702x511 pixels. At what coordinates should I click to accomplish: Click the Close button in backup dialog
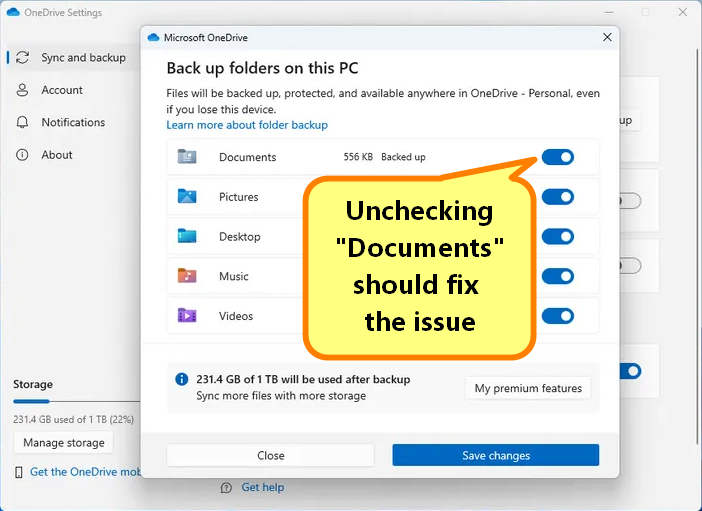270,455
